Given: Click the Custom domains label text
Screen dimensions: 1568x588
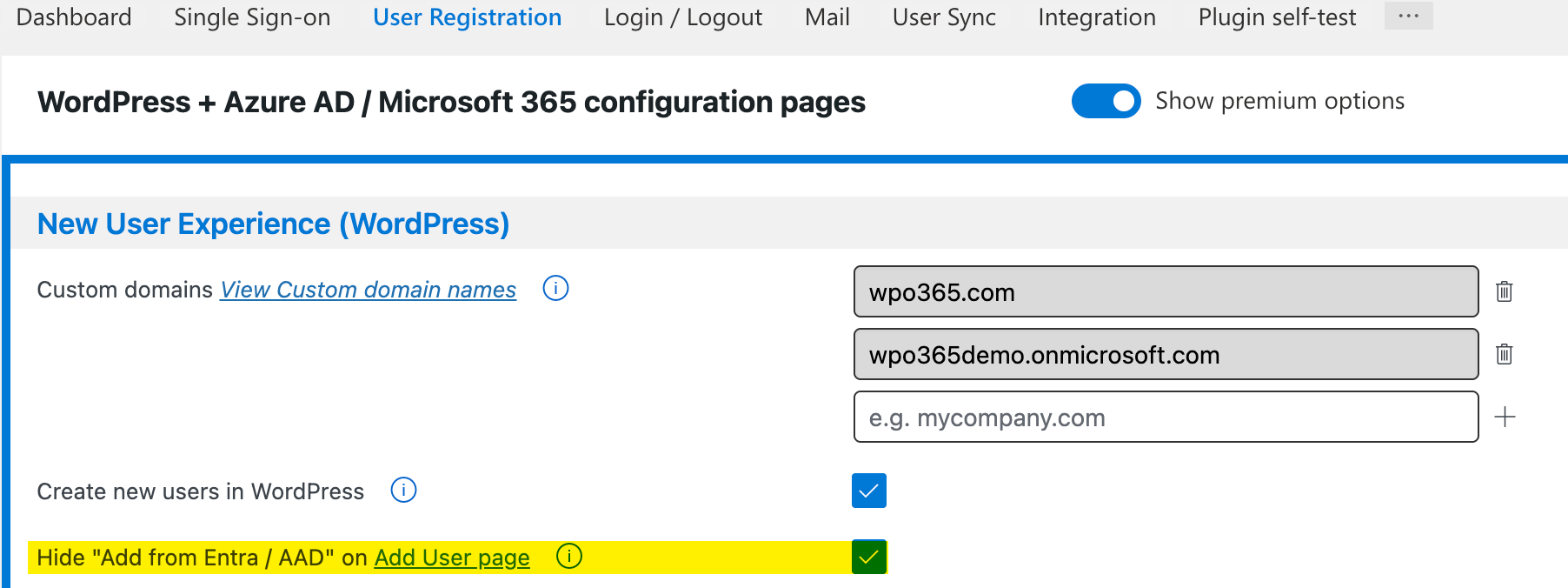Looking at the screenshot, I should coord(124,290).
